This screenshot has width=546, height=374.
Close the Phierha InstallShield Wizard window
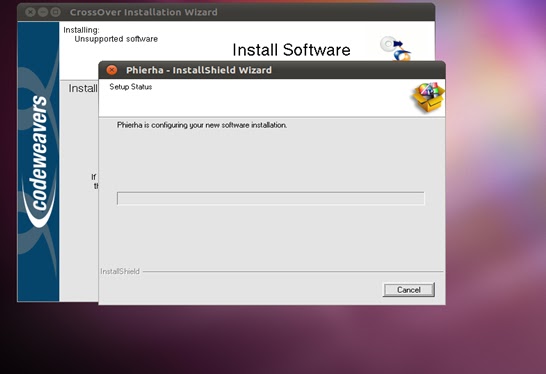tap(111, 70)
